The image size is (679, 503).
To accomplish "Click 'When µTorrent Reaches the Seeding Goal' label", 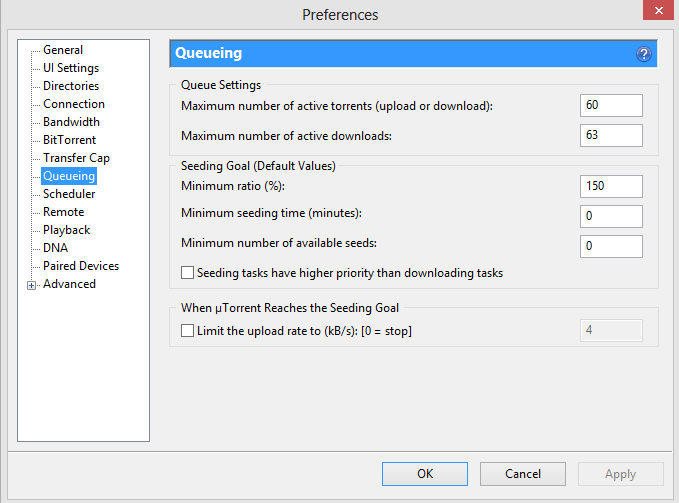I will 290,308.
